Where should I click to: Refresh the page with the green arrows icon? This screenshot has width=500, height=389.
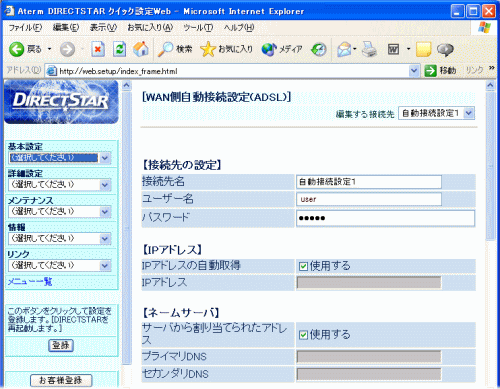pos(119,49)
